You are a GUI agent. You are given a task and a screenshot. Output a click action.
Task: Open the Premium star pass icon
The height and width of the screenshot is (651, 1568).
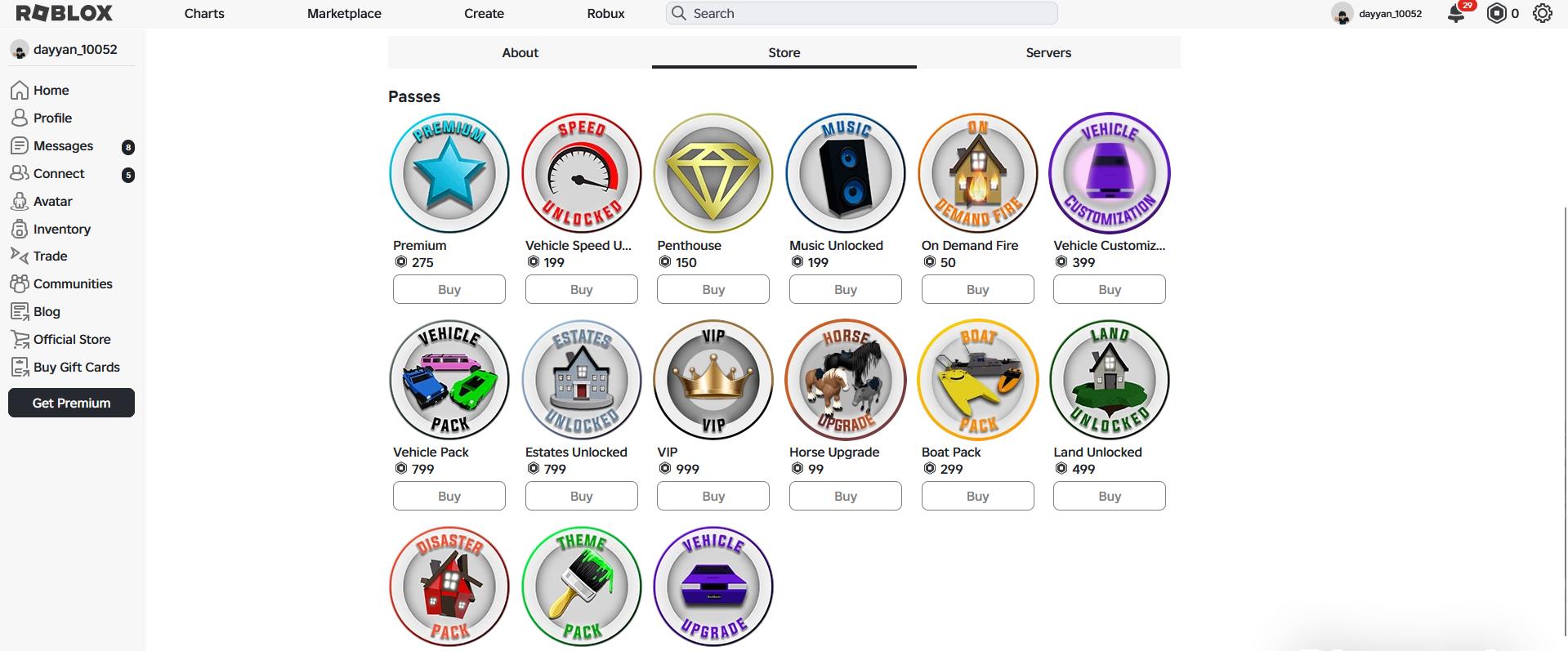pos(449,173)
